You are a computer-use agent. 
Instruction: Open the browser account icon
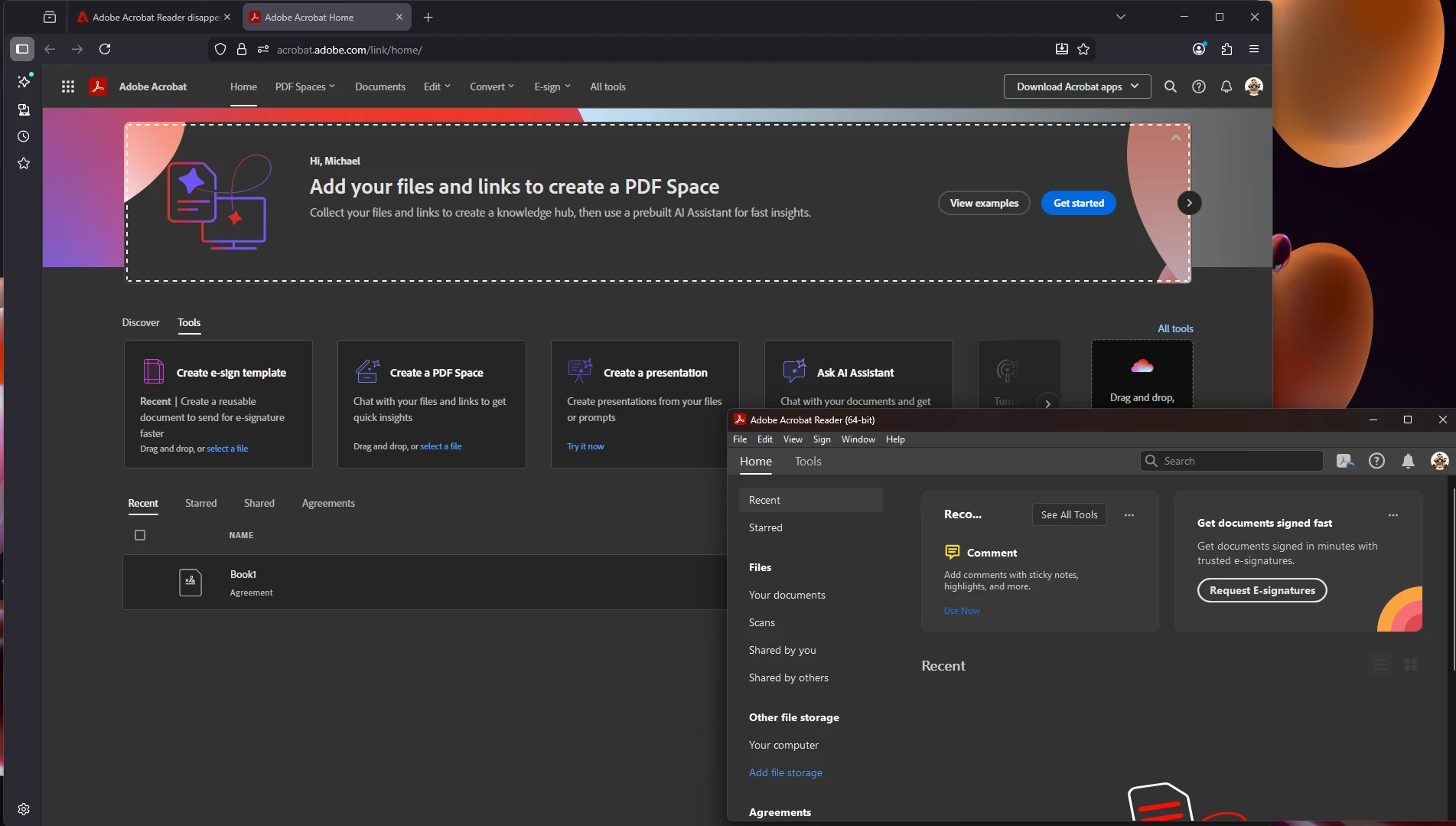1199,49
